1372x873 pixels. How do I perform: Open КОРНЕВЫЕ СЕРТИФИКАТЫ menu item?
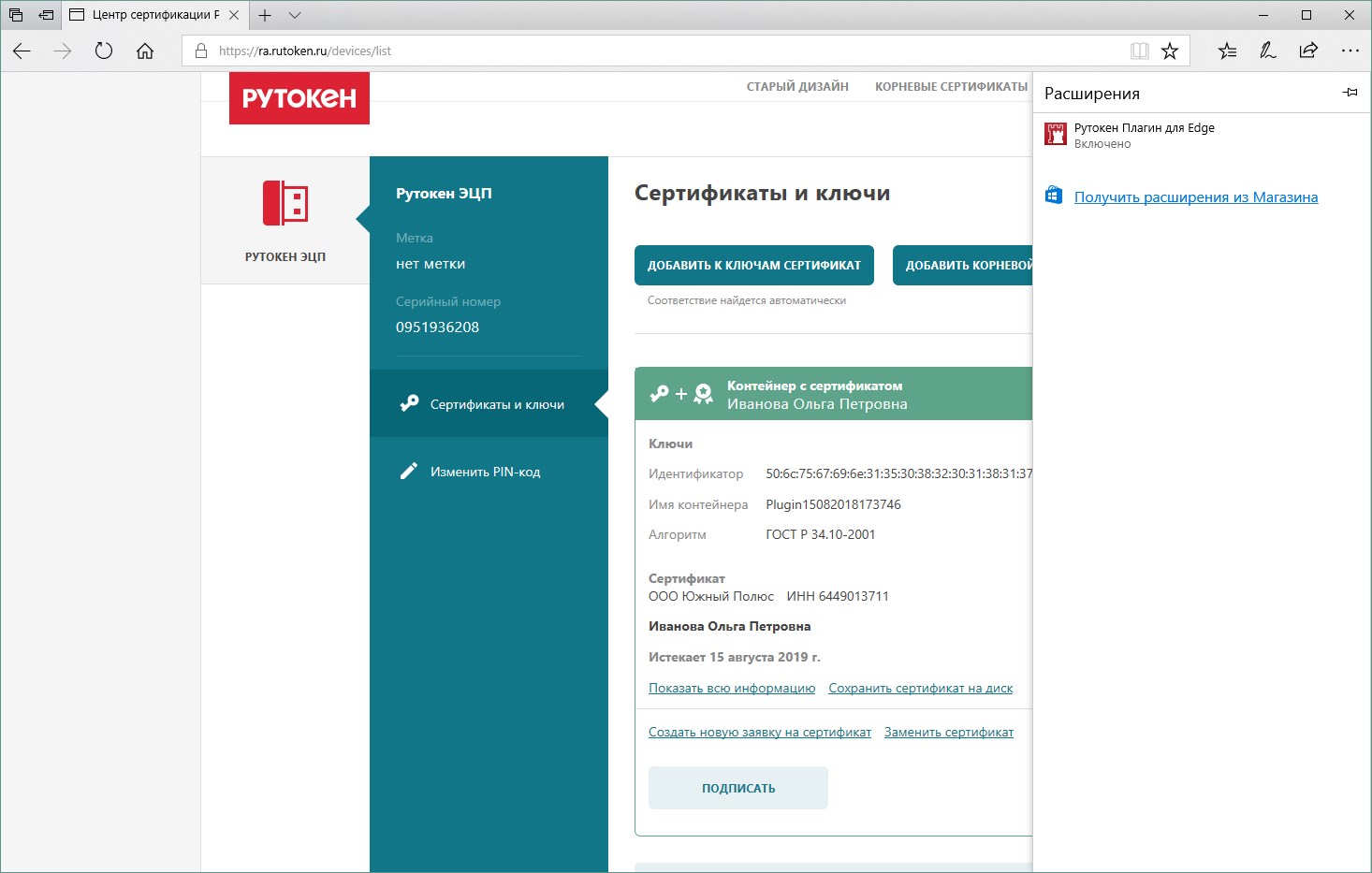(952, 86)
